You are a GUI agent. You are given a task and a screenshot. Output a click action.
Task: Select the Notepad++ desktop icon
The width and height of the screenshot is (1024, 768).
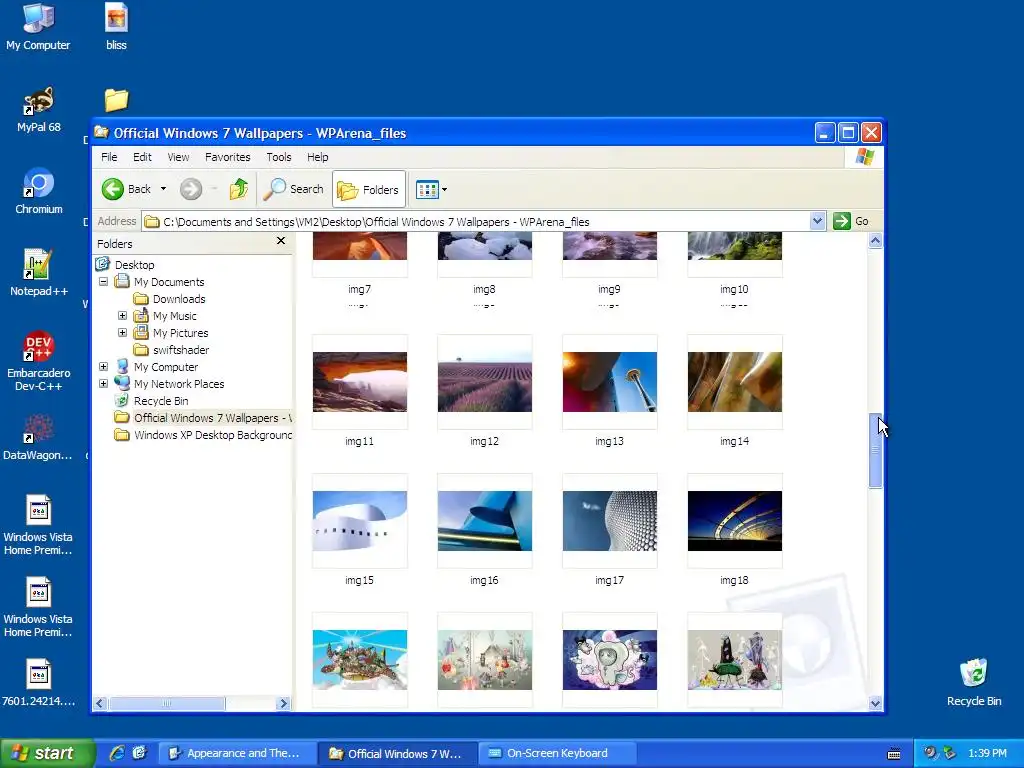[39, 274]
